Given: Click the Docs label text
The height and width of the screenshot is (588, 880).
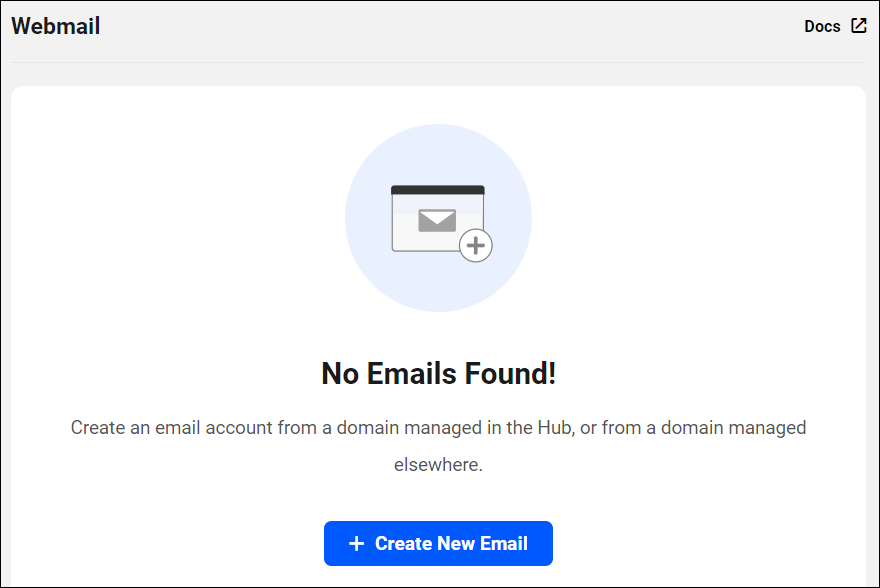Looking at the screenshot, I should tap(820, 25).
